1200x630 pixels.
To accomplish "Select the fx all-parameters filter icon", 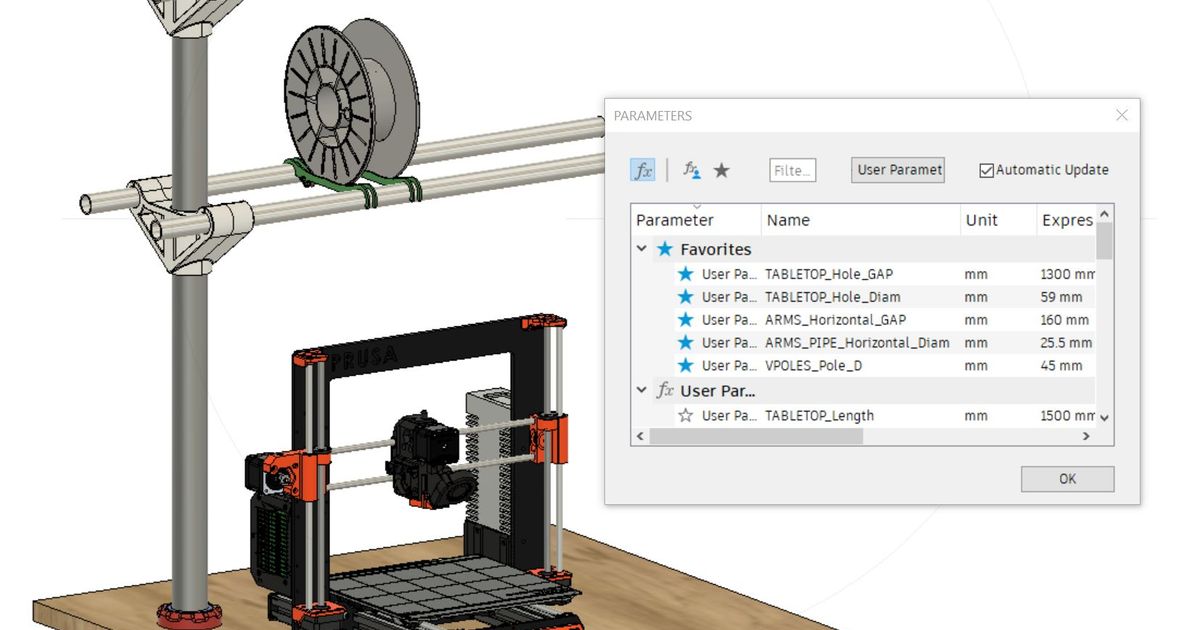I will click(644, 170).
